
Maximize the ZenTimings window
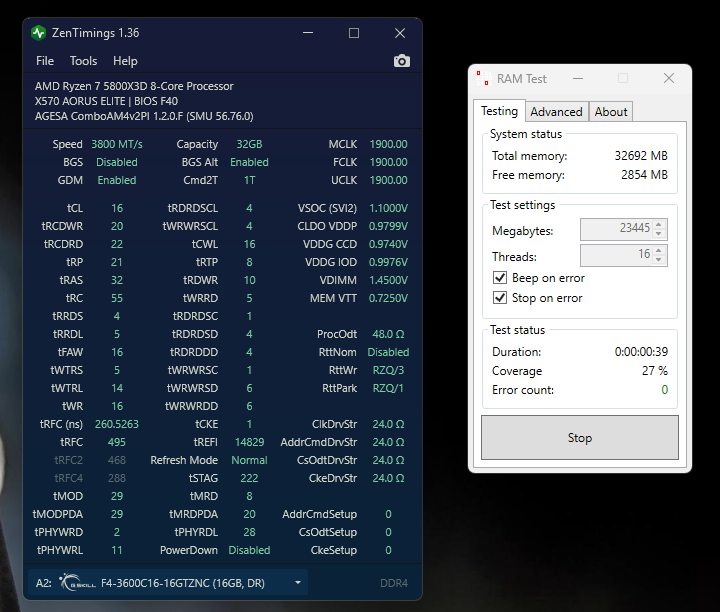[x=354, y=33]
